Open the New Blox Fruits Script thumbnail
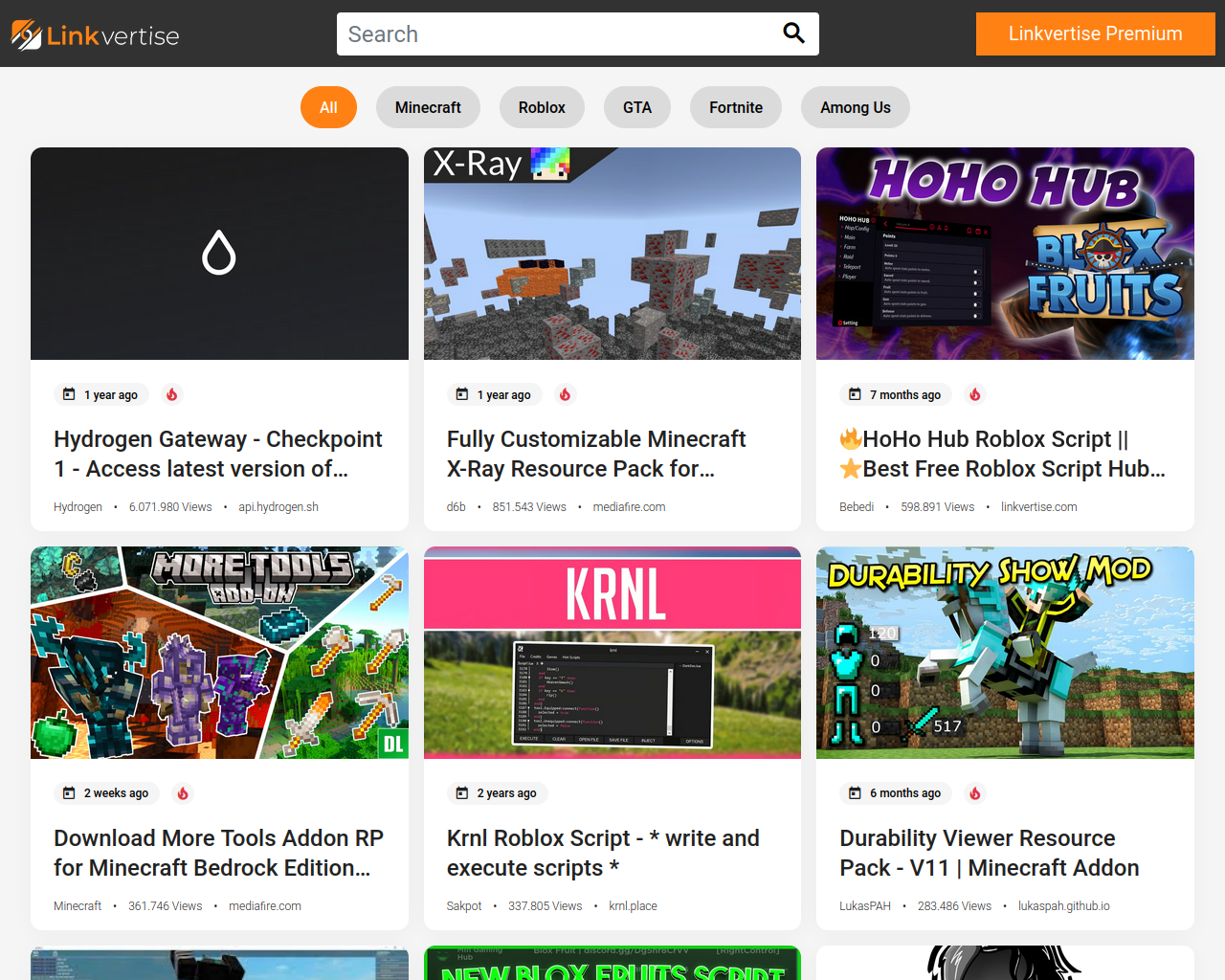The image size is (1225, 980). (x=612, y=963)
